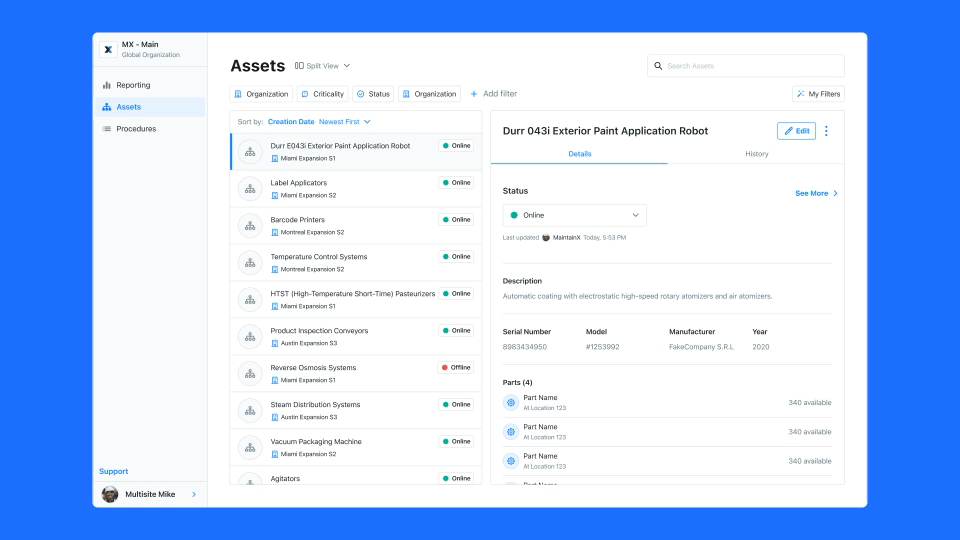Viewport: 960px width, 540px height.
Task: Click the Offline badge on Reverse Osmosis Systems
Action: point(456,367)
